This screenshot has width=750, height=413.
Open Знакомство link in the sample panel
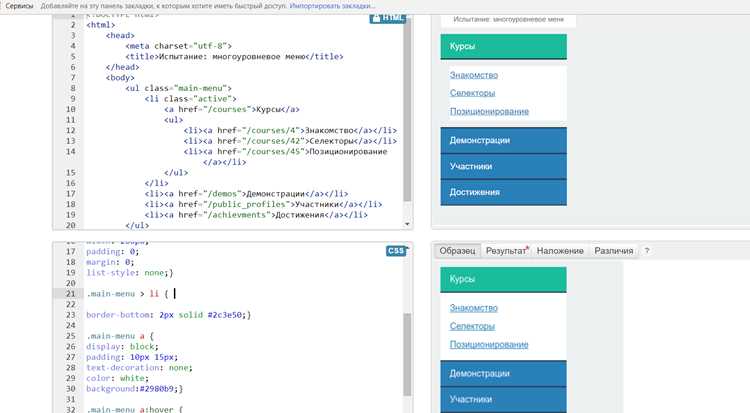click(474, 308)
